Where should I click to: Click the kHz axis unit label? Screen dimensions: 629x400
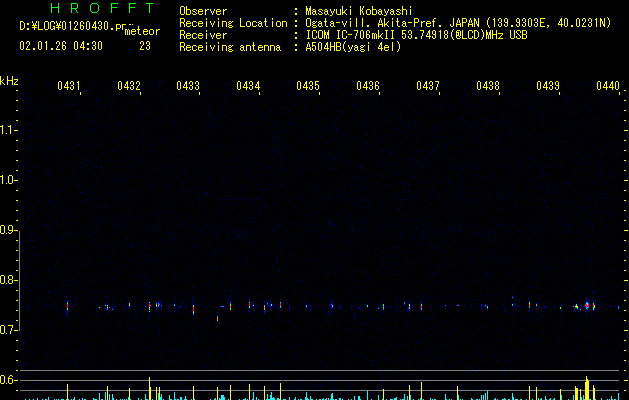9,81
